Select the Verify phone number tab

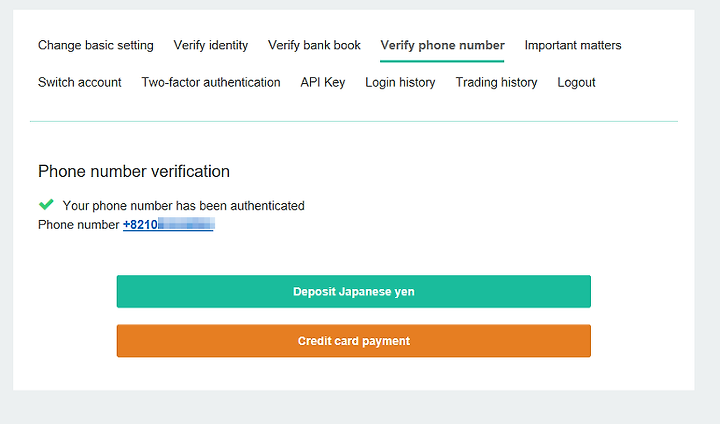[x=442, y=45]
